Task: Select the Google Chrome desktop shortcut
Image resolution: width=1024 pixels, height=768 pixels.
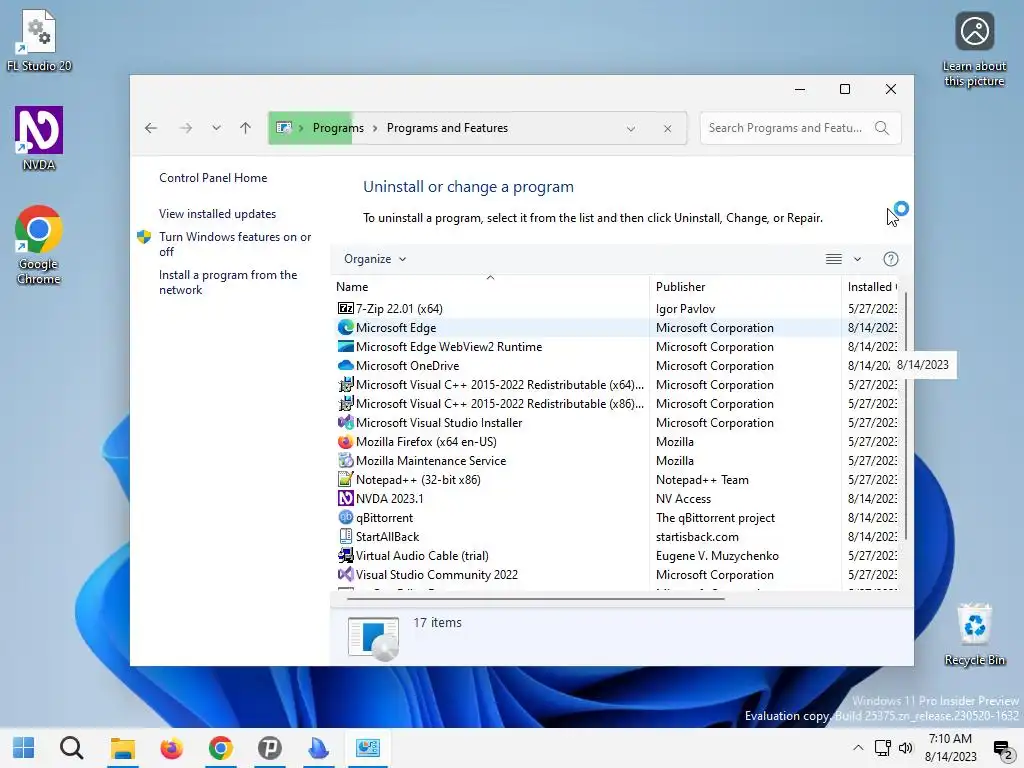Action: (x=39, y=246)
